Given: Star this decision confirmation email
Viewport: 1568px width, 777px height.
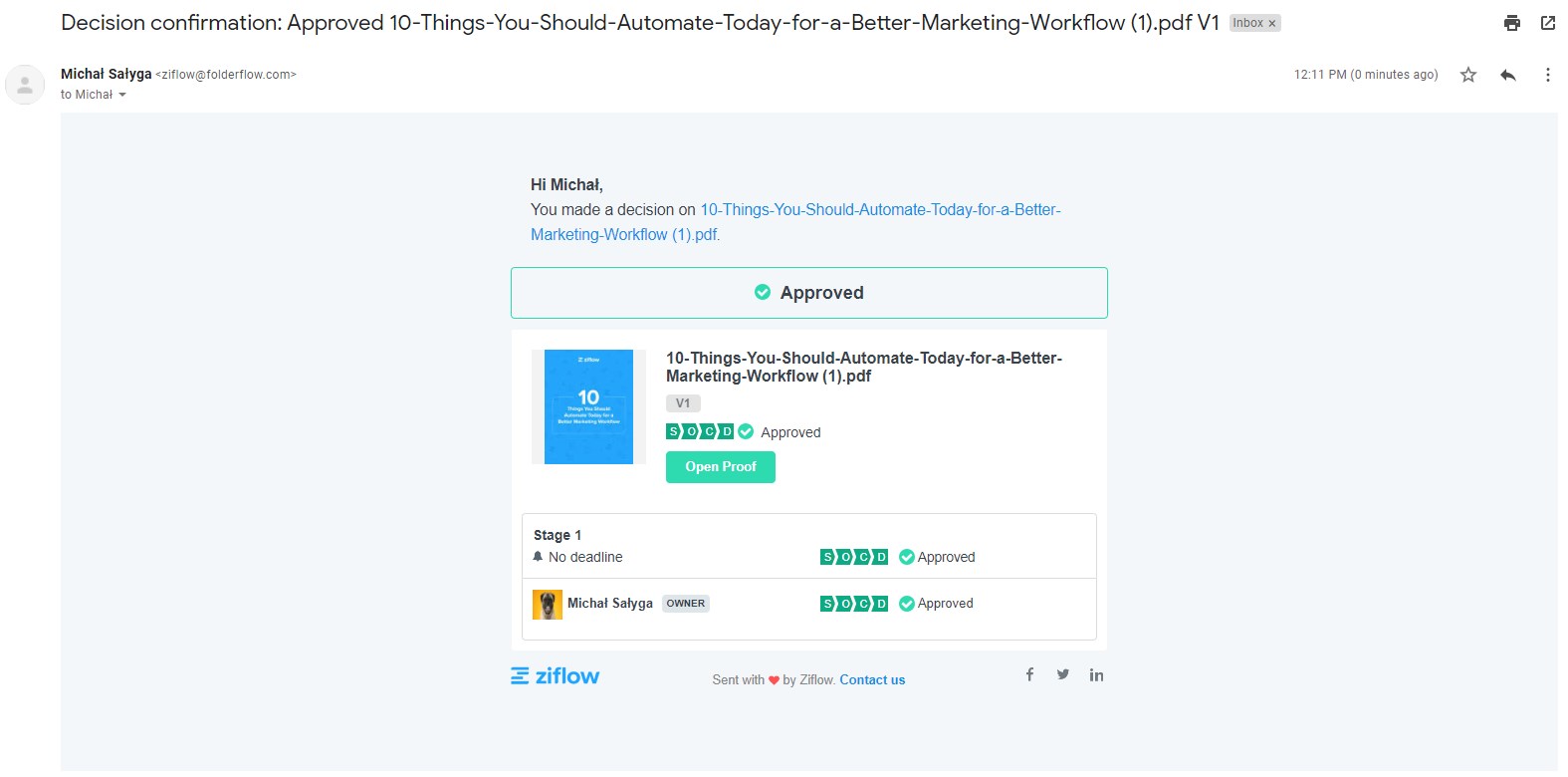Looking at the screenshot, I should [1467, 75].
